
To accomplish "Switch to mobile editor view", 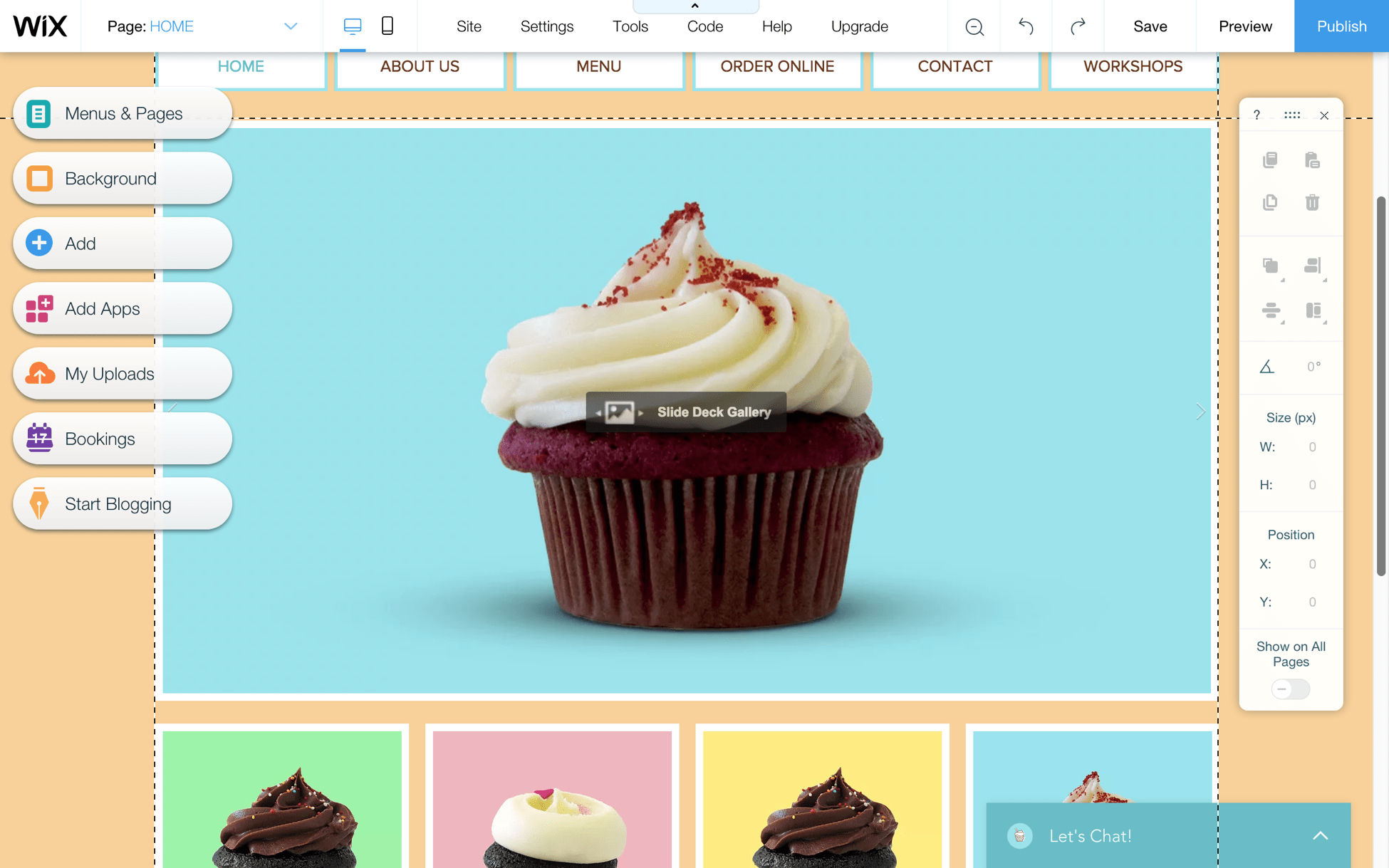I will pyautogui.click(x=387, y=26).
